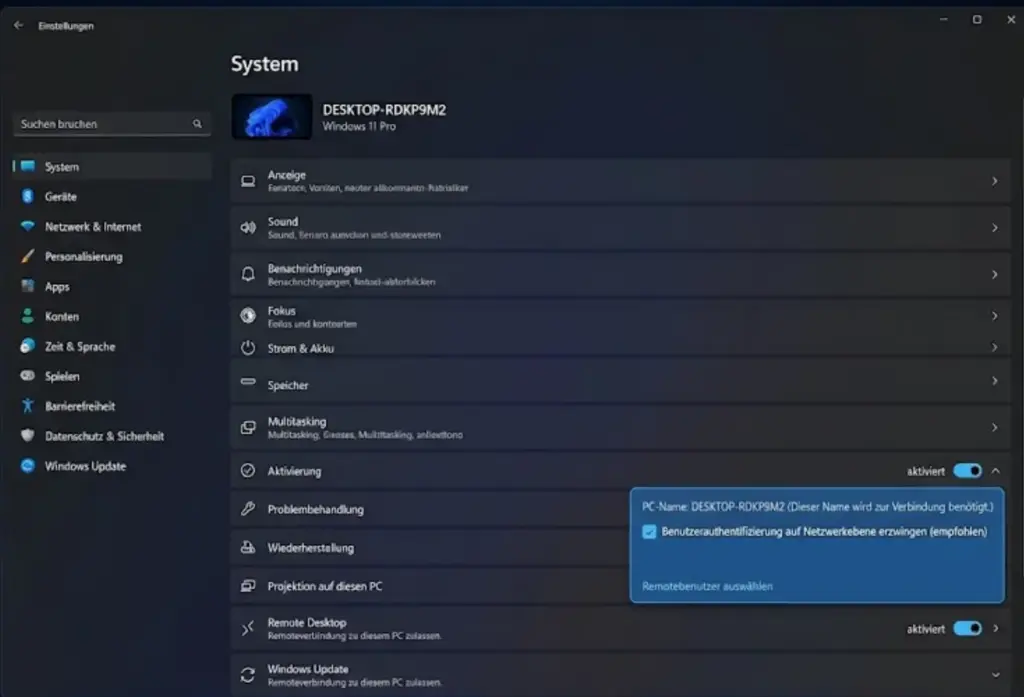1024x697 pixels.
Task: Click the chevron on the Speicher row
Action: click(x=995, y=381)
